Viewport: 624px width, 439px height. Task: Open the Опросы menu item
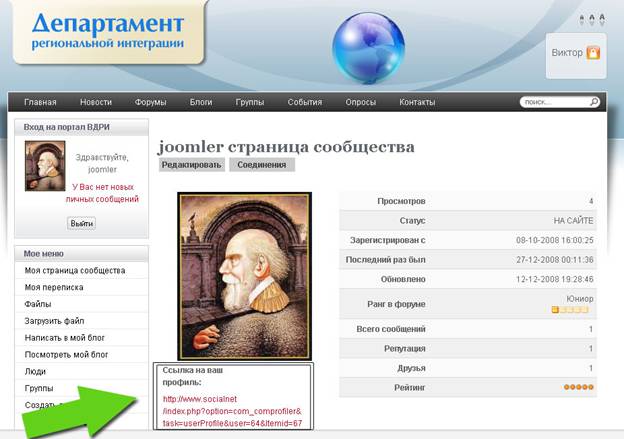pos(361,102)
